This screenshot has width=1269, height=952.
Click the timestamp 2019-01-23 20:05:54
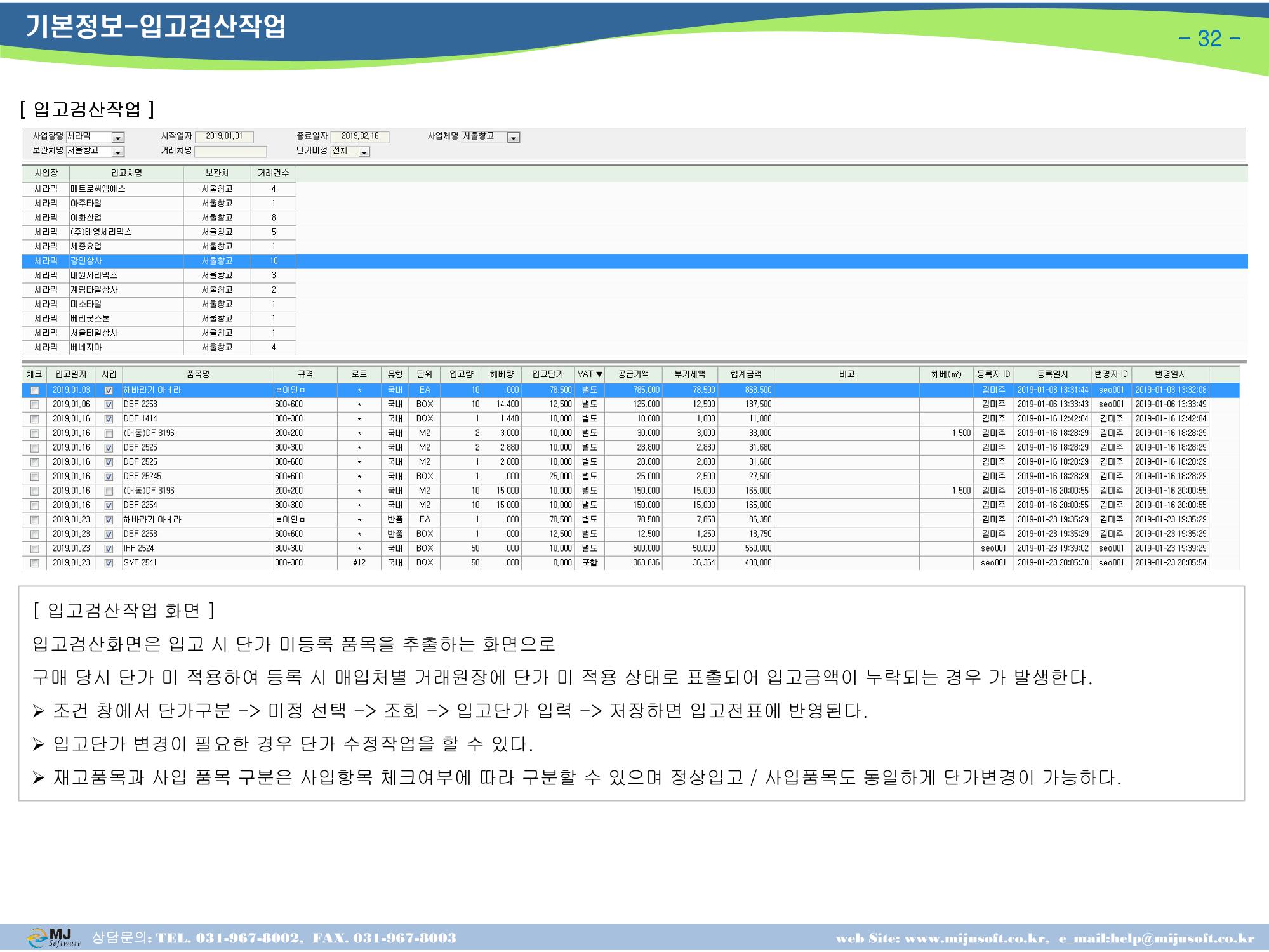tap(1170, 563)
